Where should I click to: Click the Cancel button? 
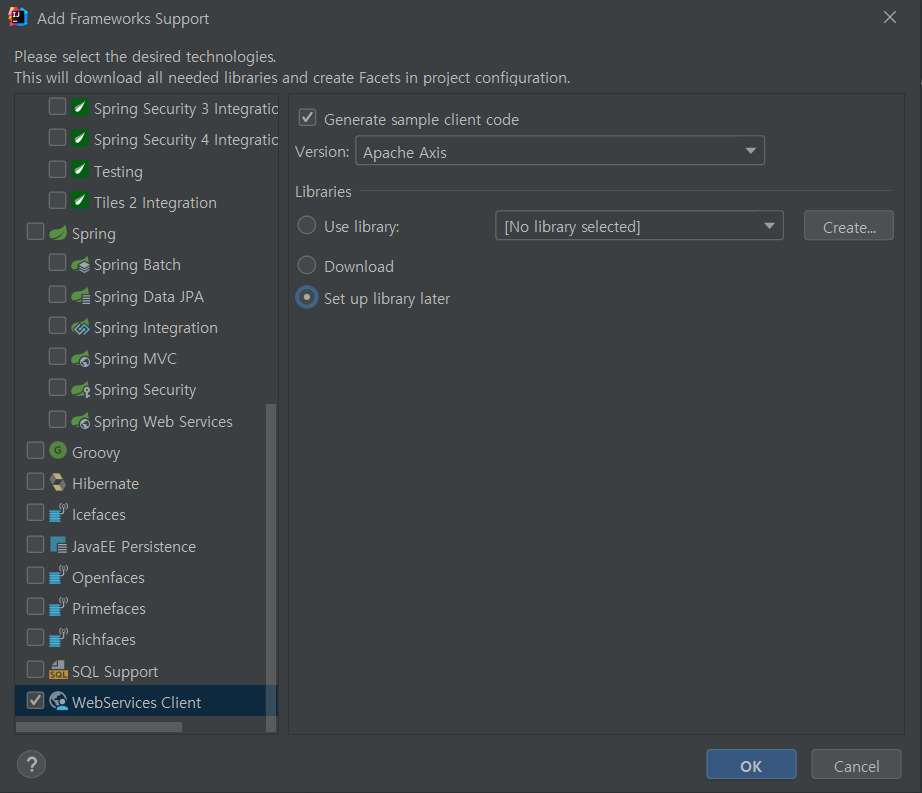856,764
